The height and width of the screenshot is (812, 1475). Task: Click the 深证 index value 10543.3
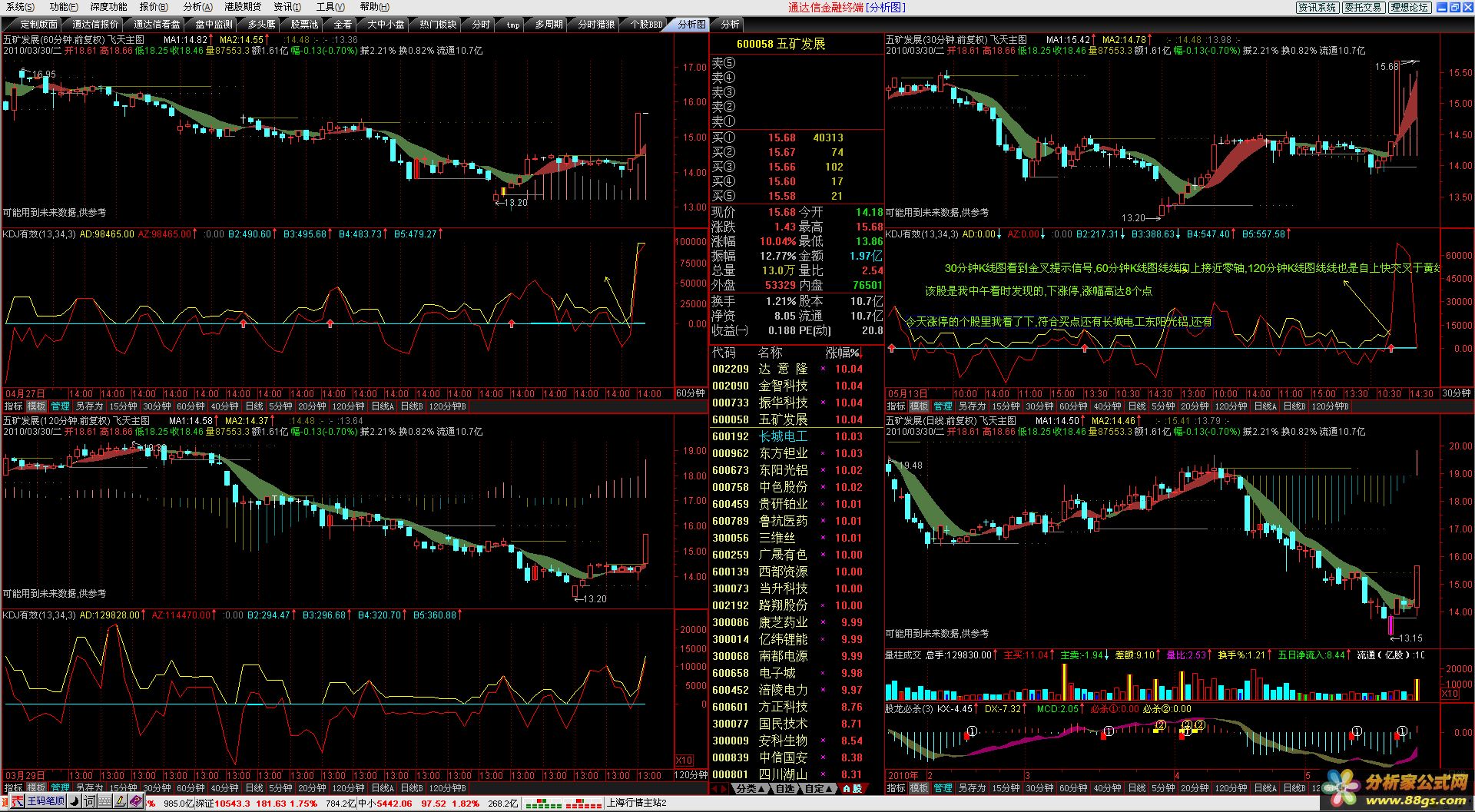coord(232,804)
